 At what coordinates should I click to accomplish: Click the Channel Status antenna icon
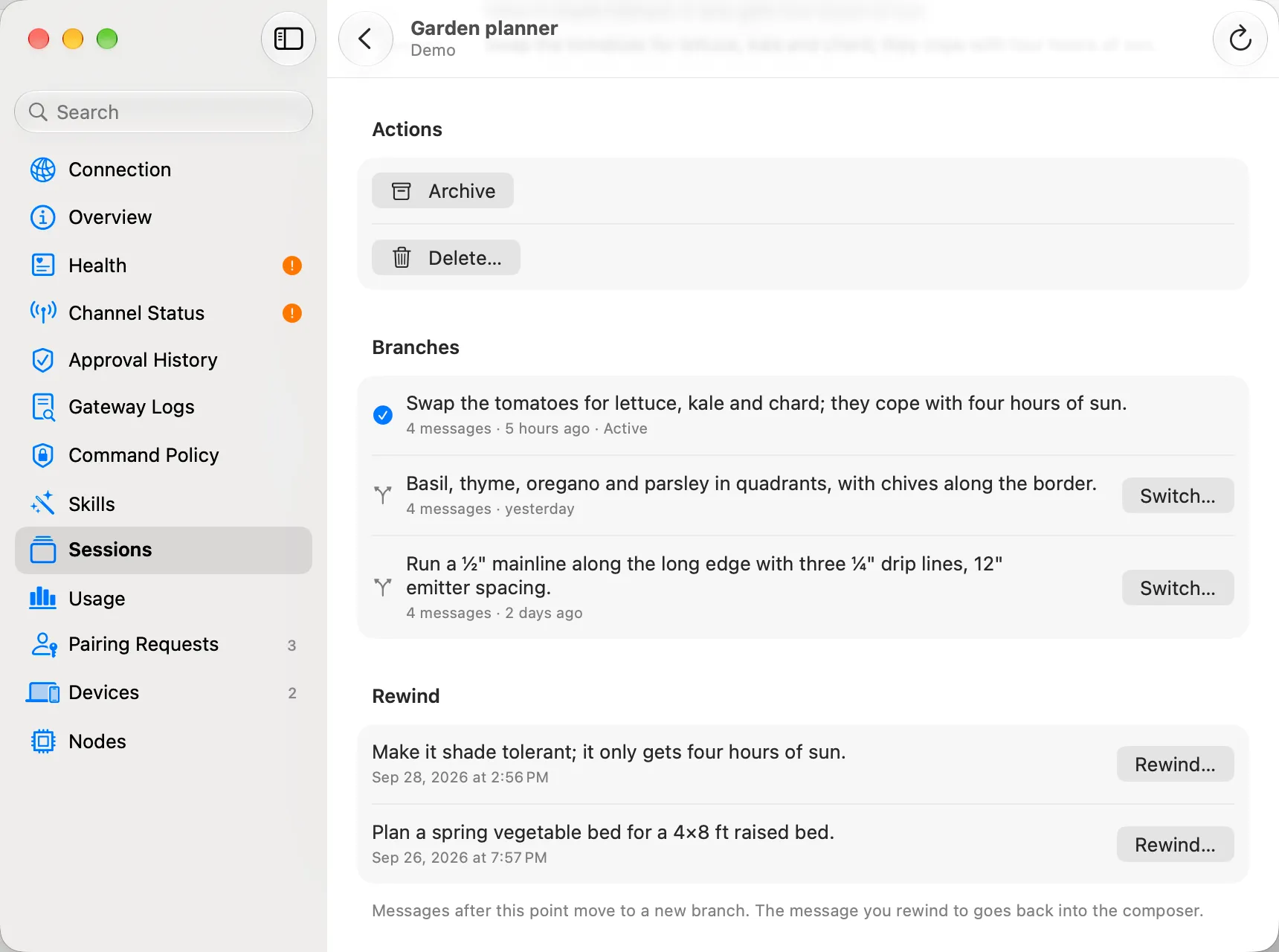[43, 312]
